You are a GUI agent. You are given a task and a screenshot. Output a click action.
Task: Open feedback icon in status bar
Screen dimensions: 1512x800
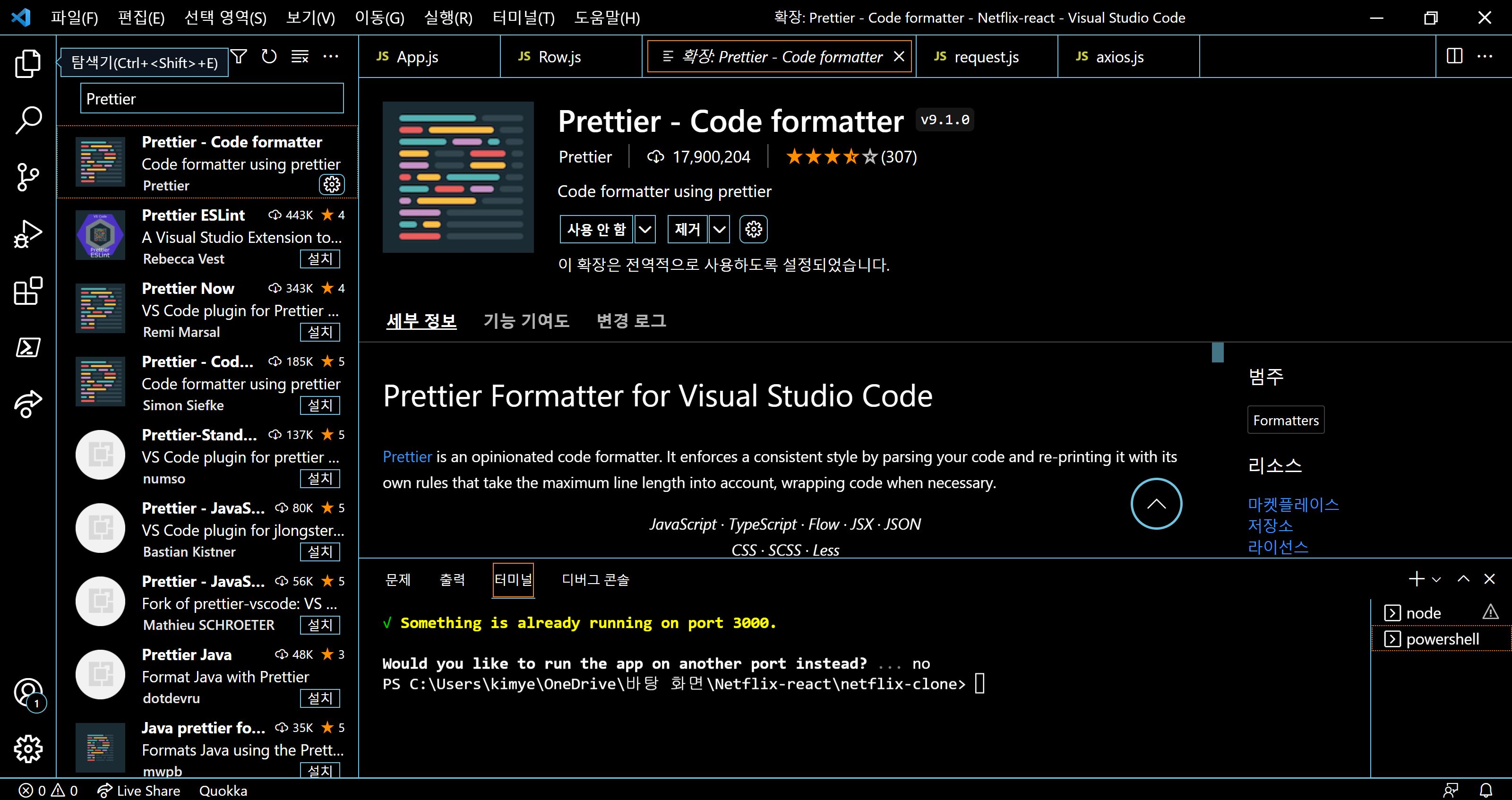coord(1451,791)
